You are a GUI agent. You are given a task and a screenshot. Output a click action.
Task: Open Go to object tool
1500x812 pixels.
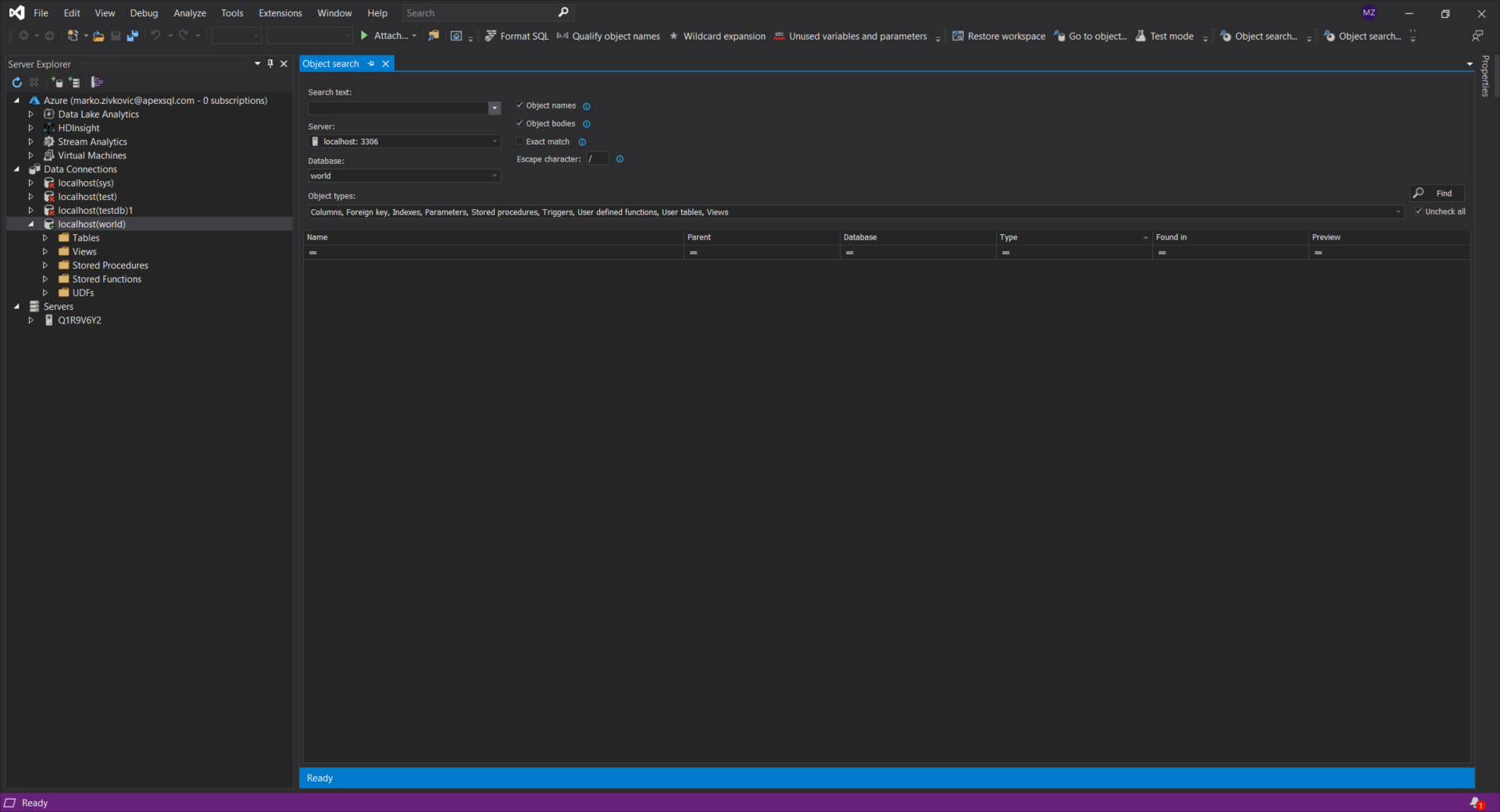[1060, 36]
